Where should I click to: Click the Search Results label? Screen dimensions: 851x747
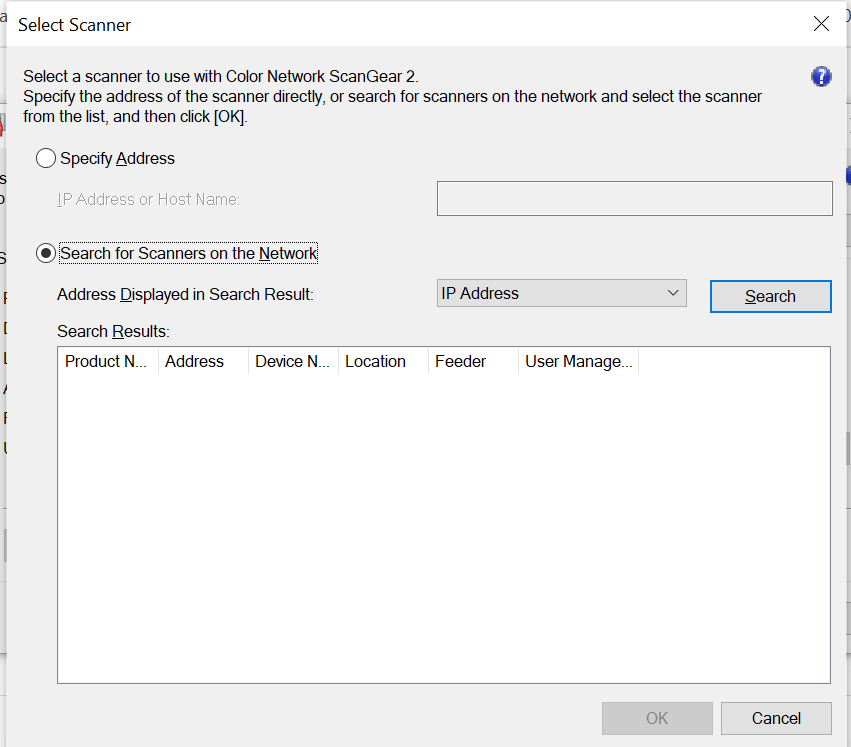[113, 331]
